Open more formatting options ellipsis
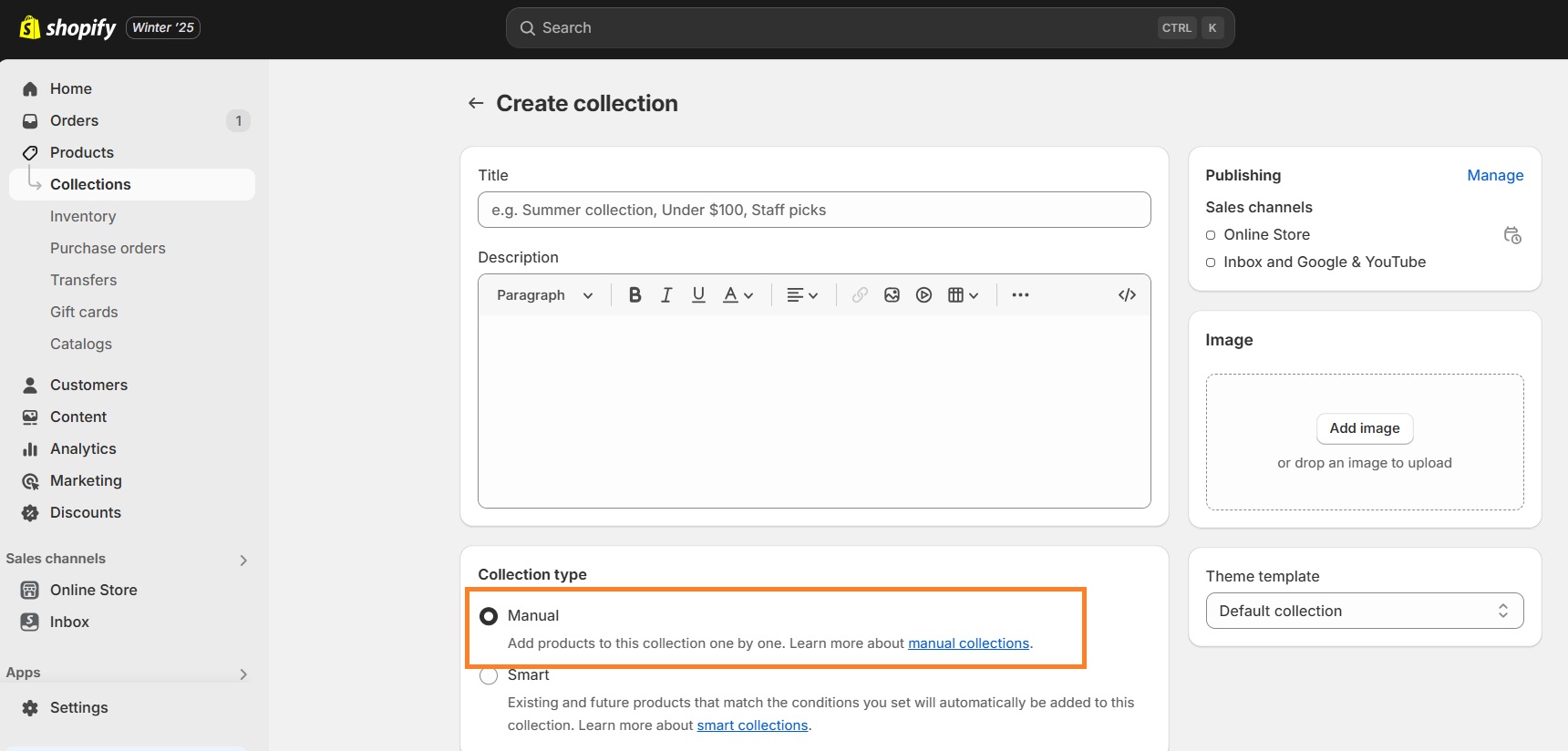 (x=1020, y=295)
